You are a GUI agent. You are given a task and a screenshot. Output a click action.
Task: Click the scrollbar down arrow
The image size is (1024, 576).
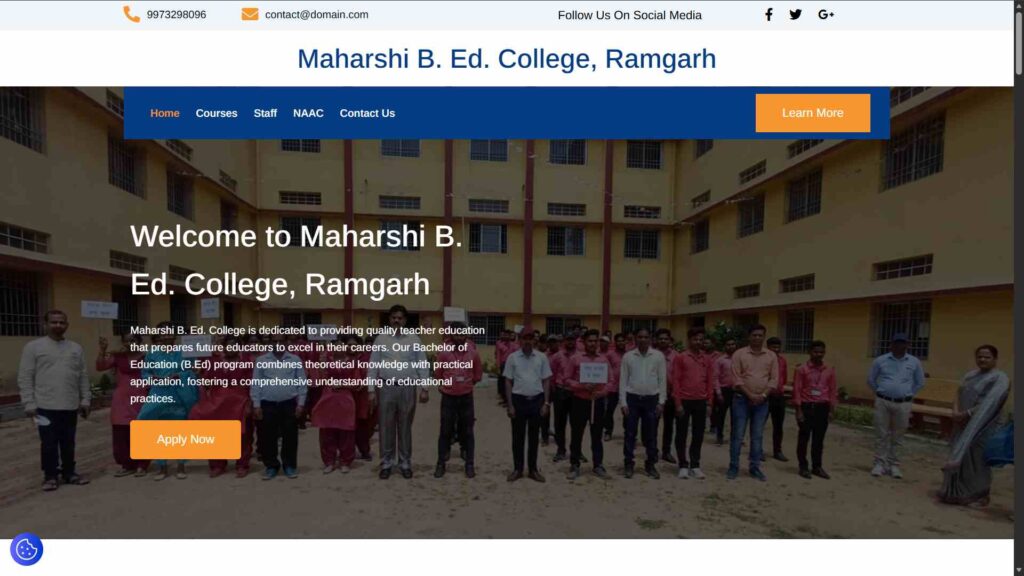1018,570
